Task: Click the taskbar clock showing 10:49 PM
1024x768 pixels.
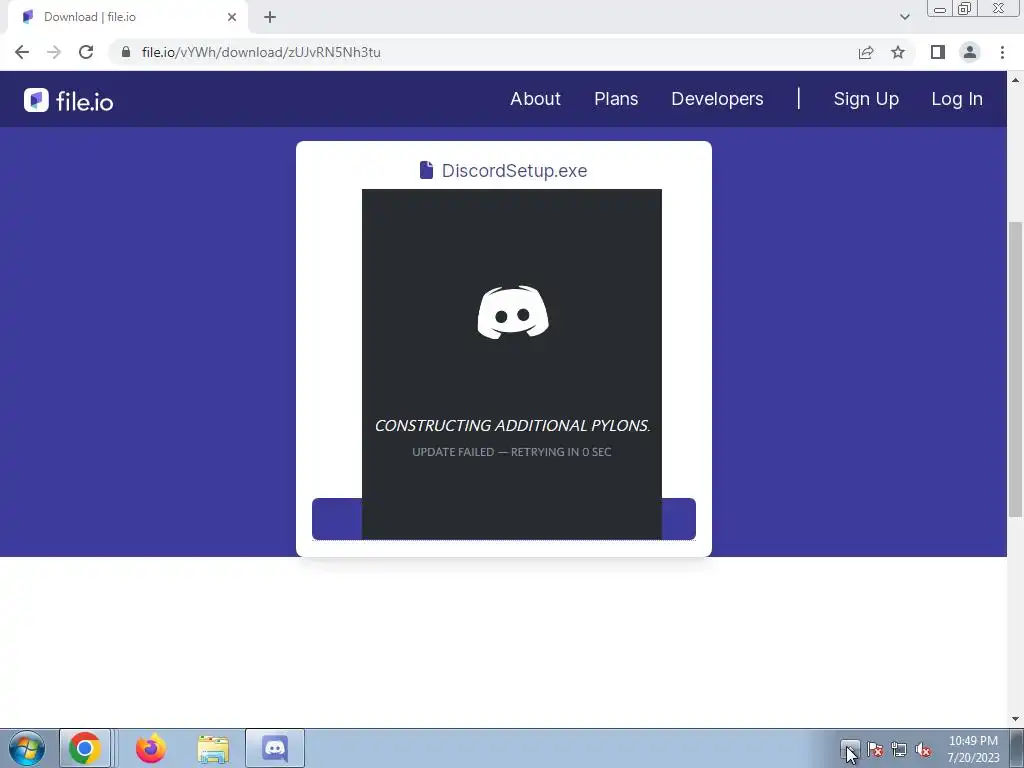Action: pos(973,749)
